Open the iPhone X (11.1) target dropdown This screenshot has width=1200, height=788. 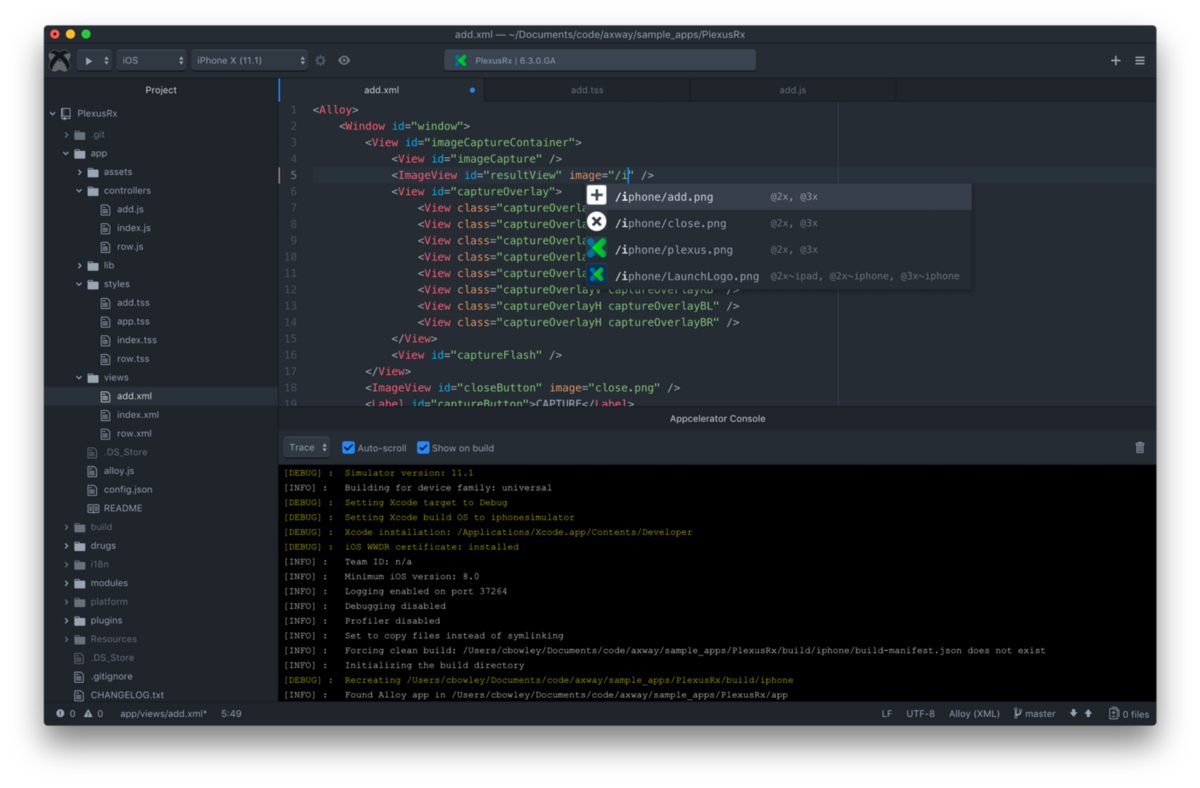[250, 61]
